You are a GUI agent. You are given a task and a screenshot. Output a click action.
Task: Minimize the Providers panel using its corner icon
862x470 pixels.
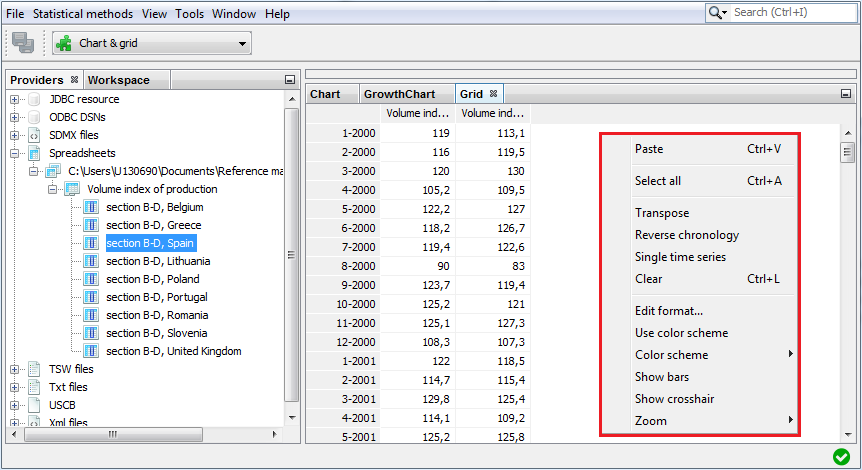[x=290, y=80]
